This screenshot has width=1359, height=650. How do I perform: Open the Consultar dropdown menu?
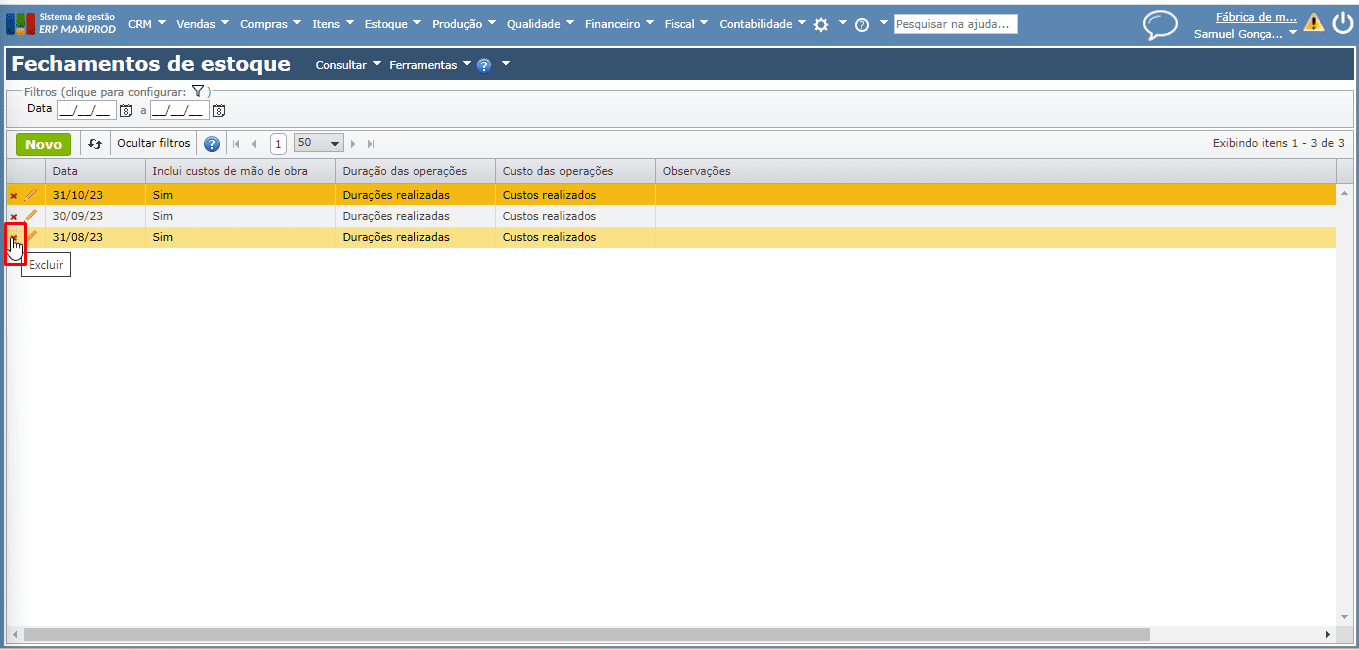pos(347,65)
